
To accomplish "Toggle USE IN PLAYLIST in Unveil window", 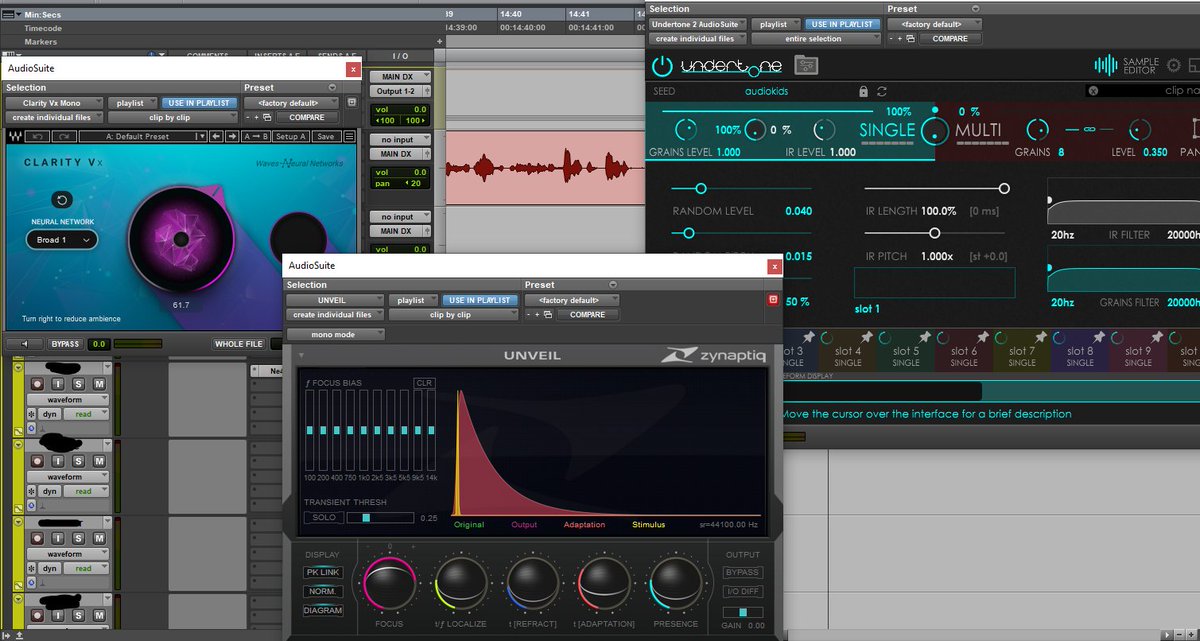I will tap(479, 300).
